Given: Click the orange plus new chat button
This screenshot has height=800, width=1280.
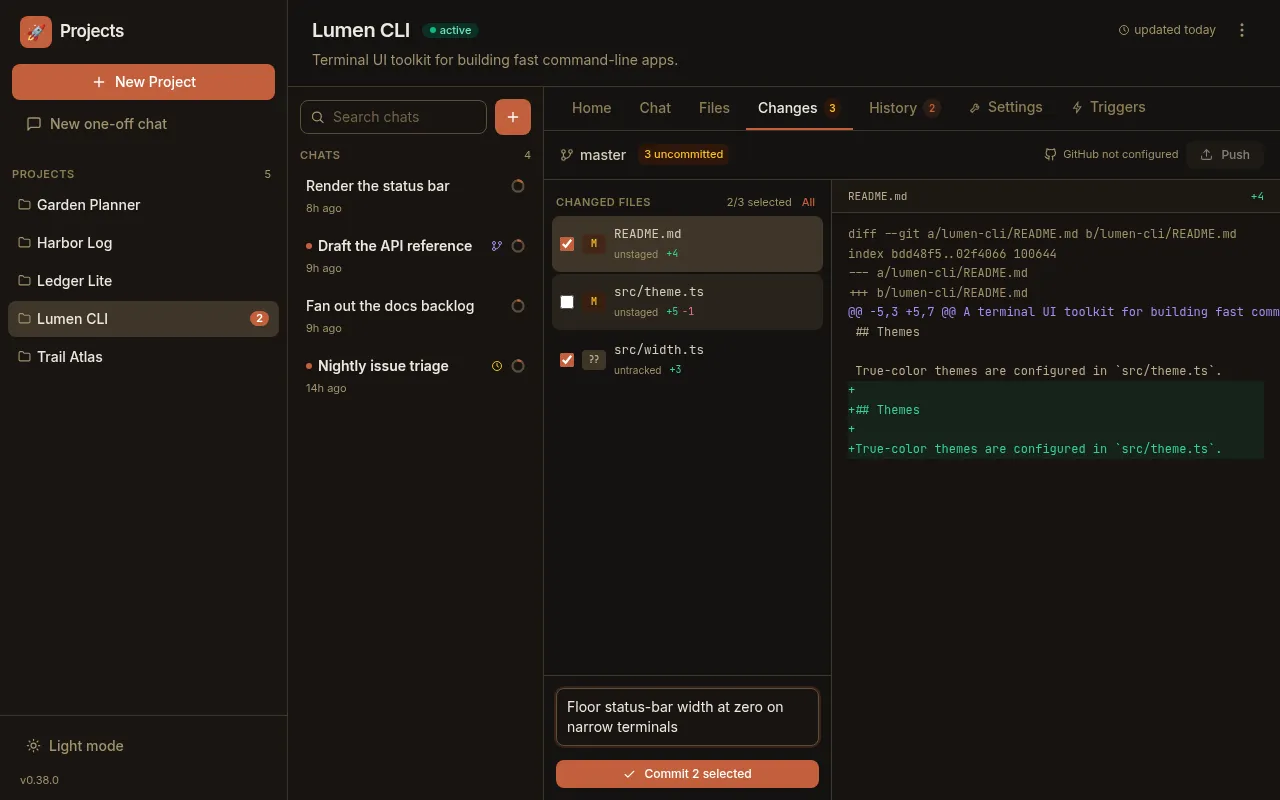Looking at the screenshot, I should point(513,117).
